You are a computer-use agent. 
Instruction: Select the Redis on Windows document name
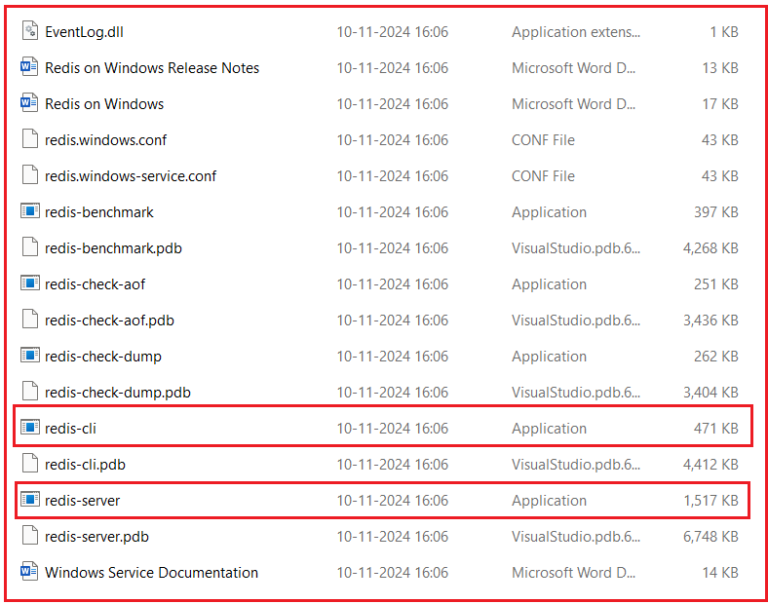point(104,104)
